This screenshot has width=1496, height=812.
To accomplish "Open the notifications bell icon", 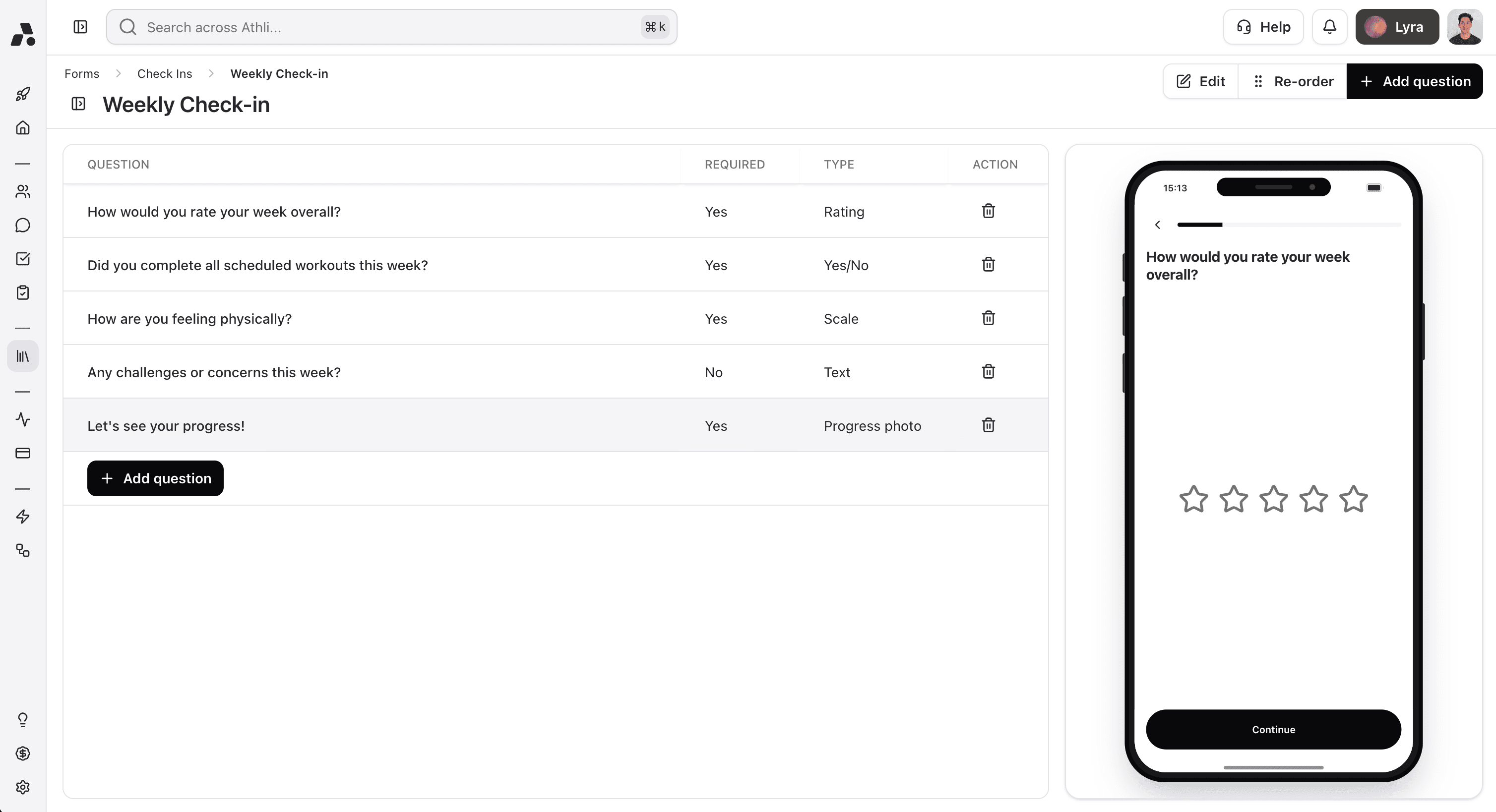I will 1329,27.
